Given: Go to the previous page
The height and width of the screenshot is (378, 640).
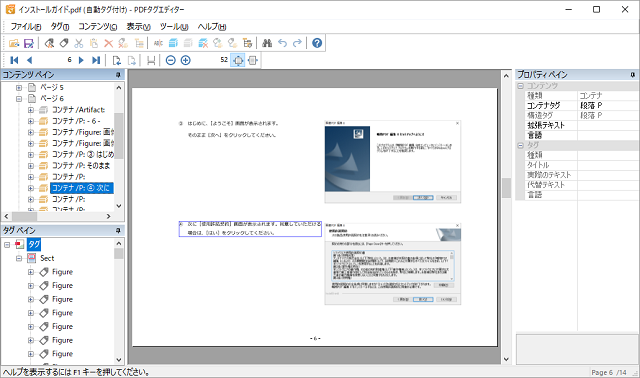Looking at the screenshot, I should [29, 60].
